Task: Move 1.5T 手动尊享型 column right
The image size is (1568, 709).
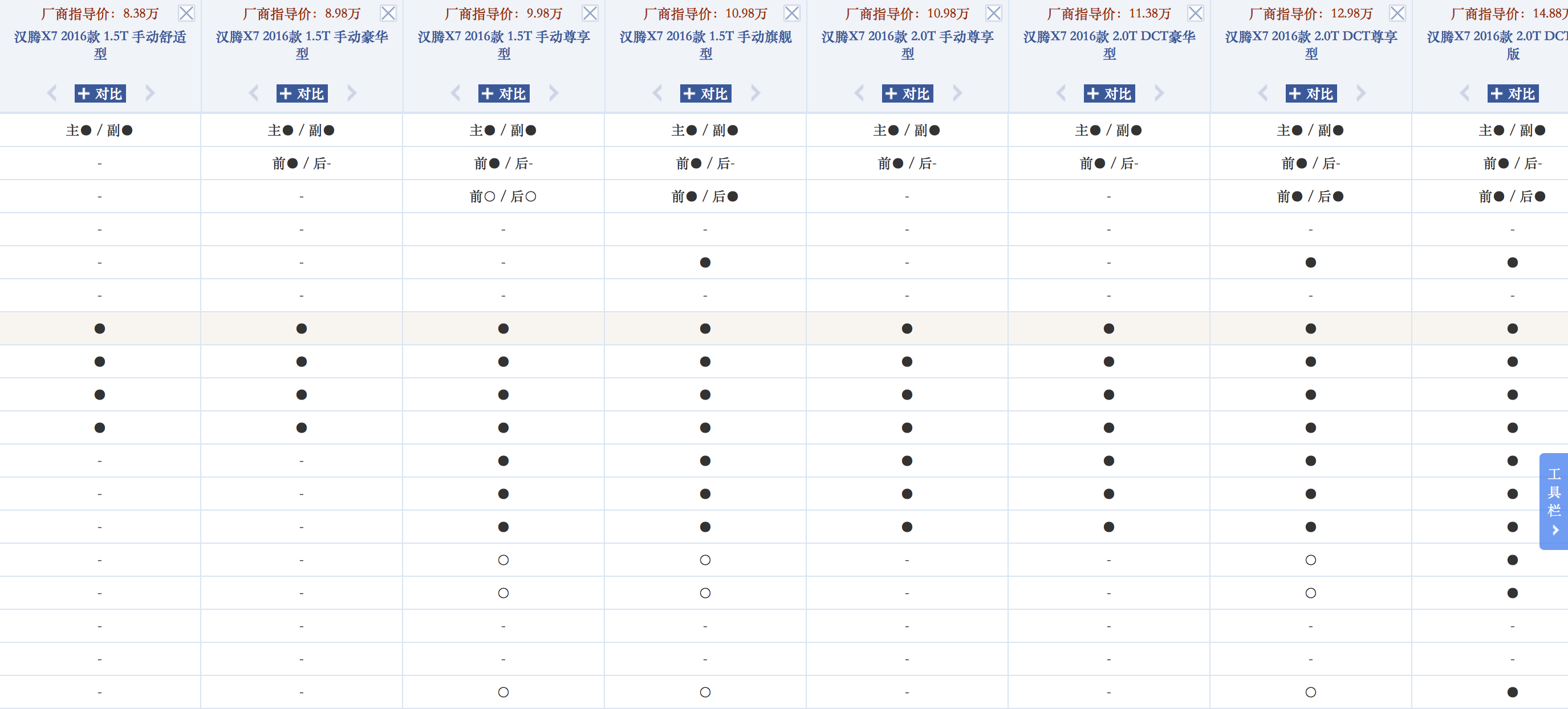Action: click(553, 93)
